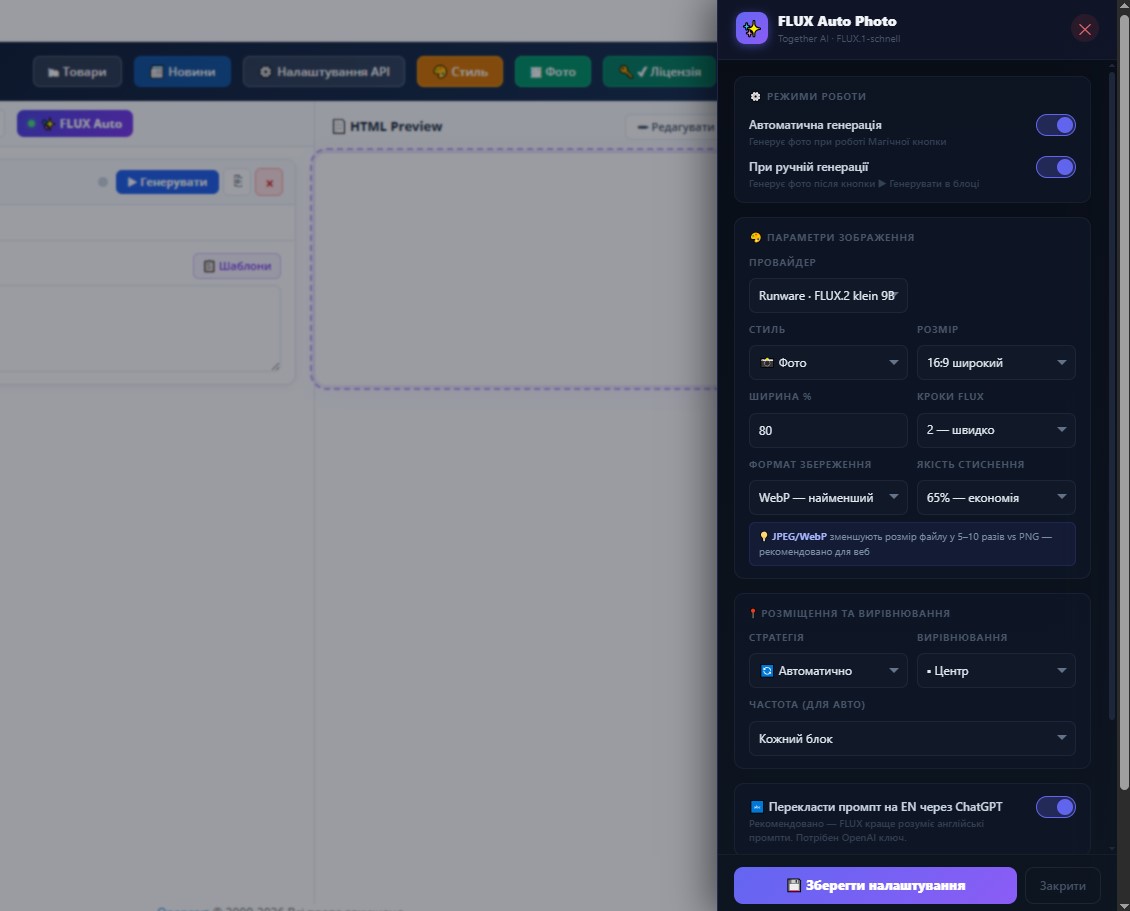1130x911 pixels.
Task: Click the camera icon in Стиль dropdown
Action: pyautogui.click(x=767, y=363)
